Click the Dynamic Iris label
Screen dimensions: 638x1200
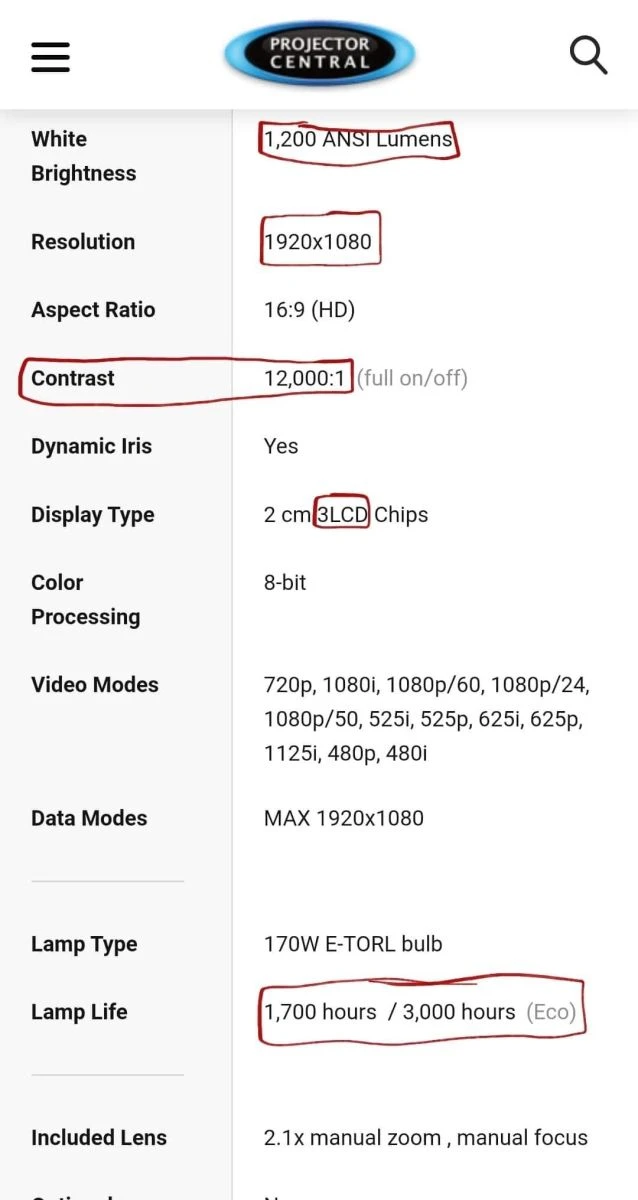tap(91, 446)
